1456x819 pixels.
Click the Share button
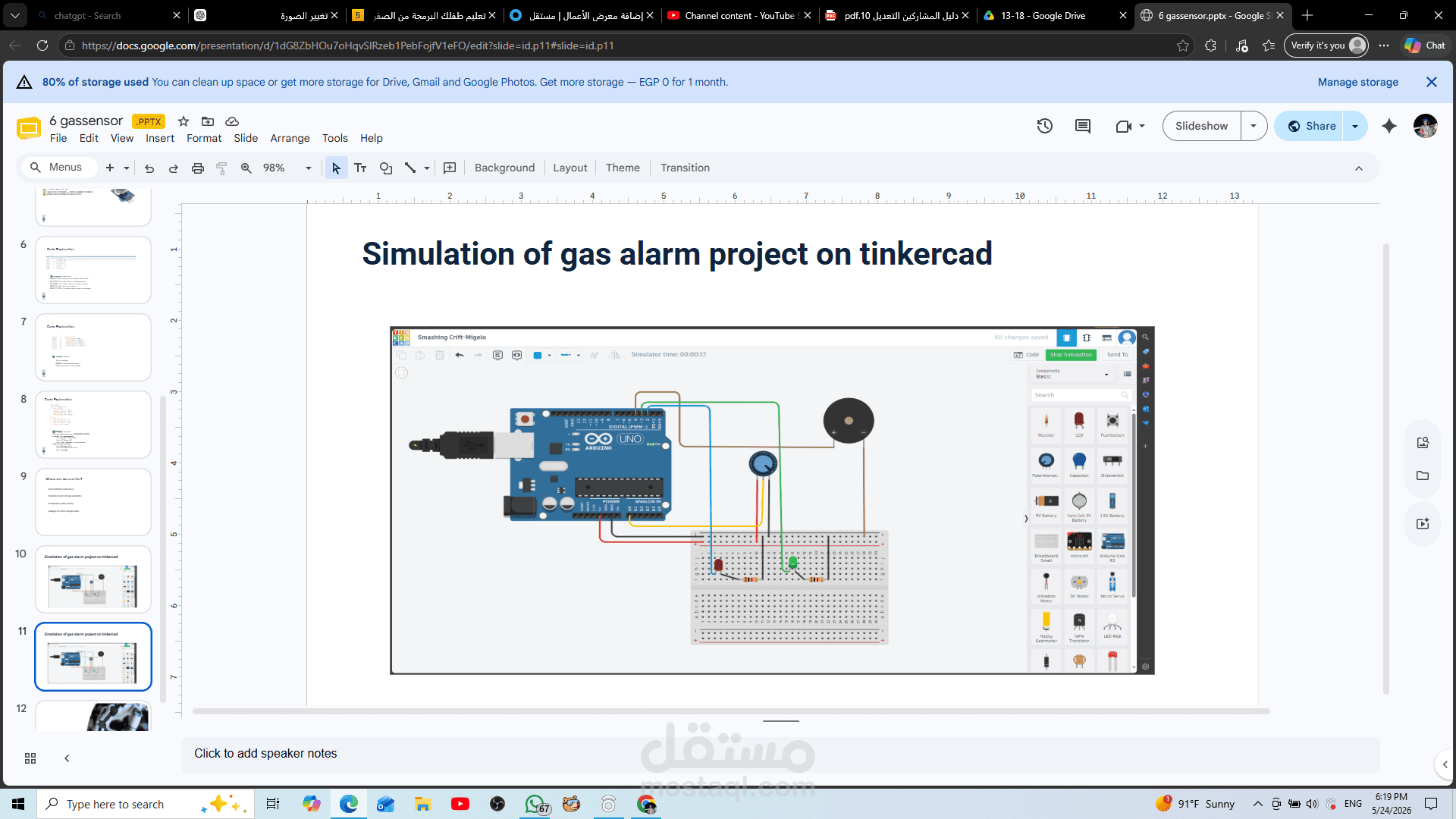tap(1311, 126)
